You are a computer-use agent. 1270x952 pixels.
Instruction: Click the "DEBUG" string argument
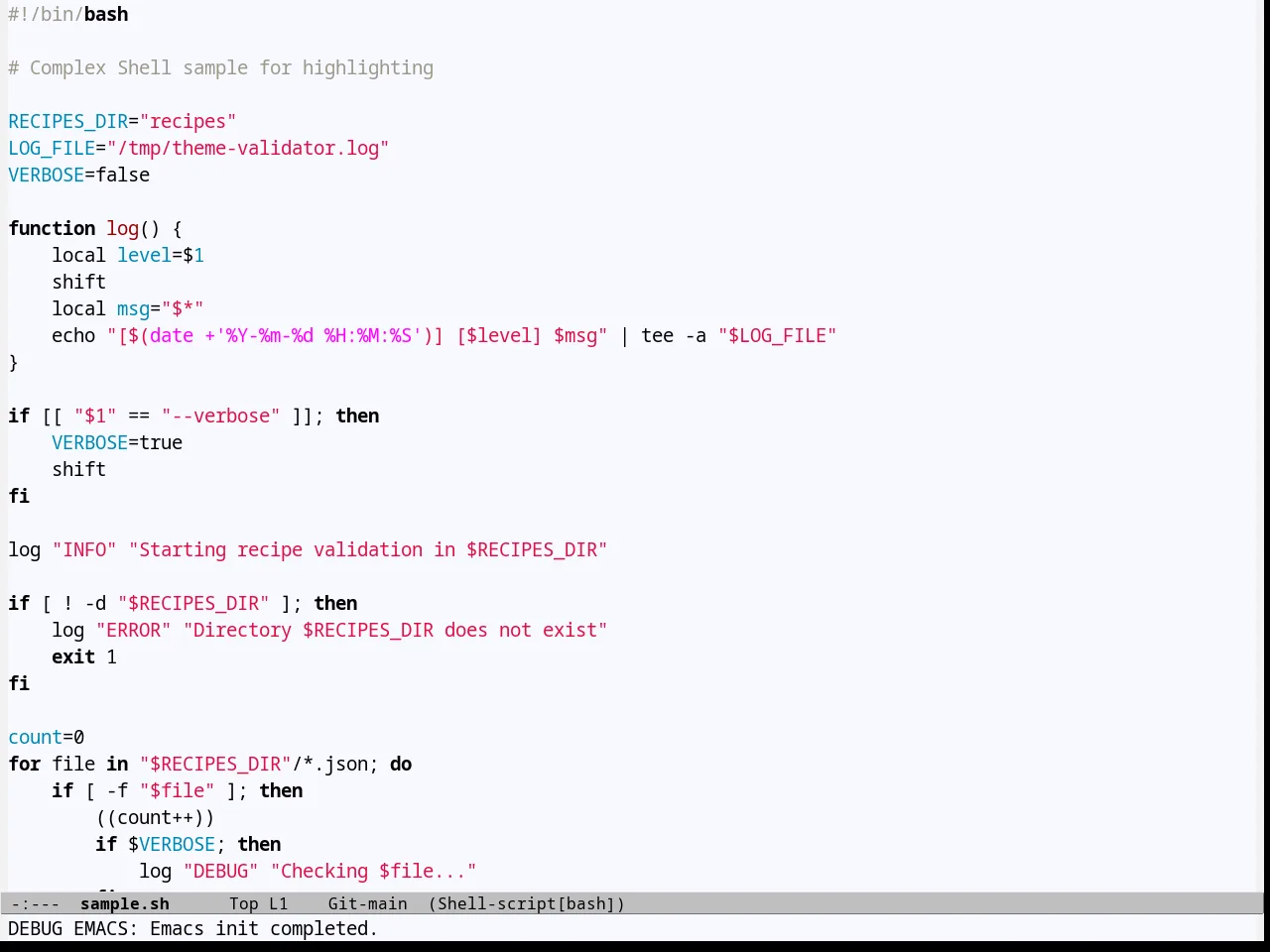(x=221, y=871)
